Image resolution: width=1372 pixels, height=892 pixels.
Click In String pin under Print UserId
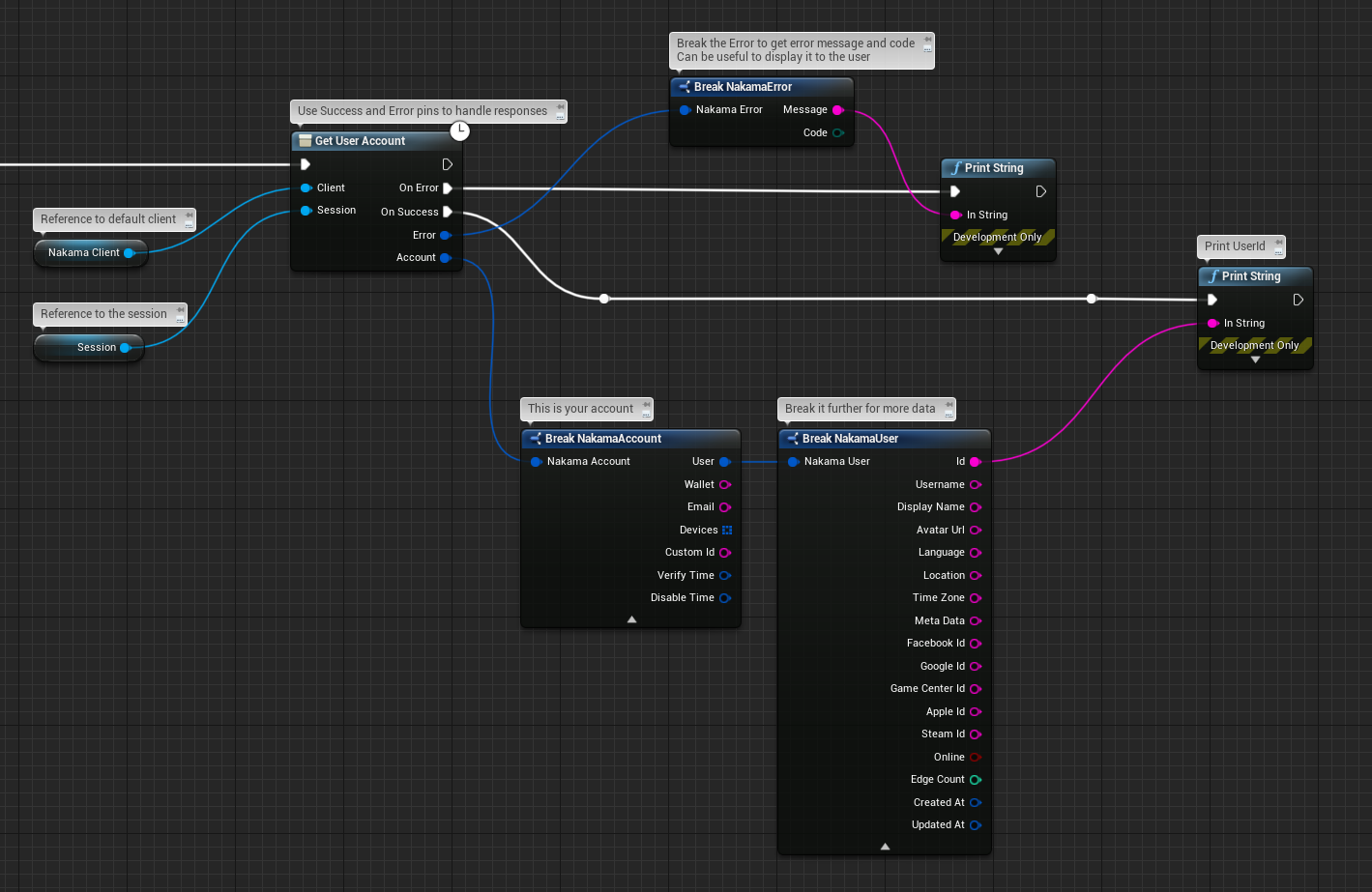[x=1212, y=324]
